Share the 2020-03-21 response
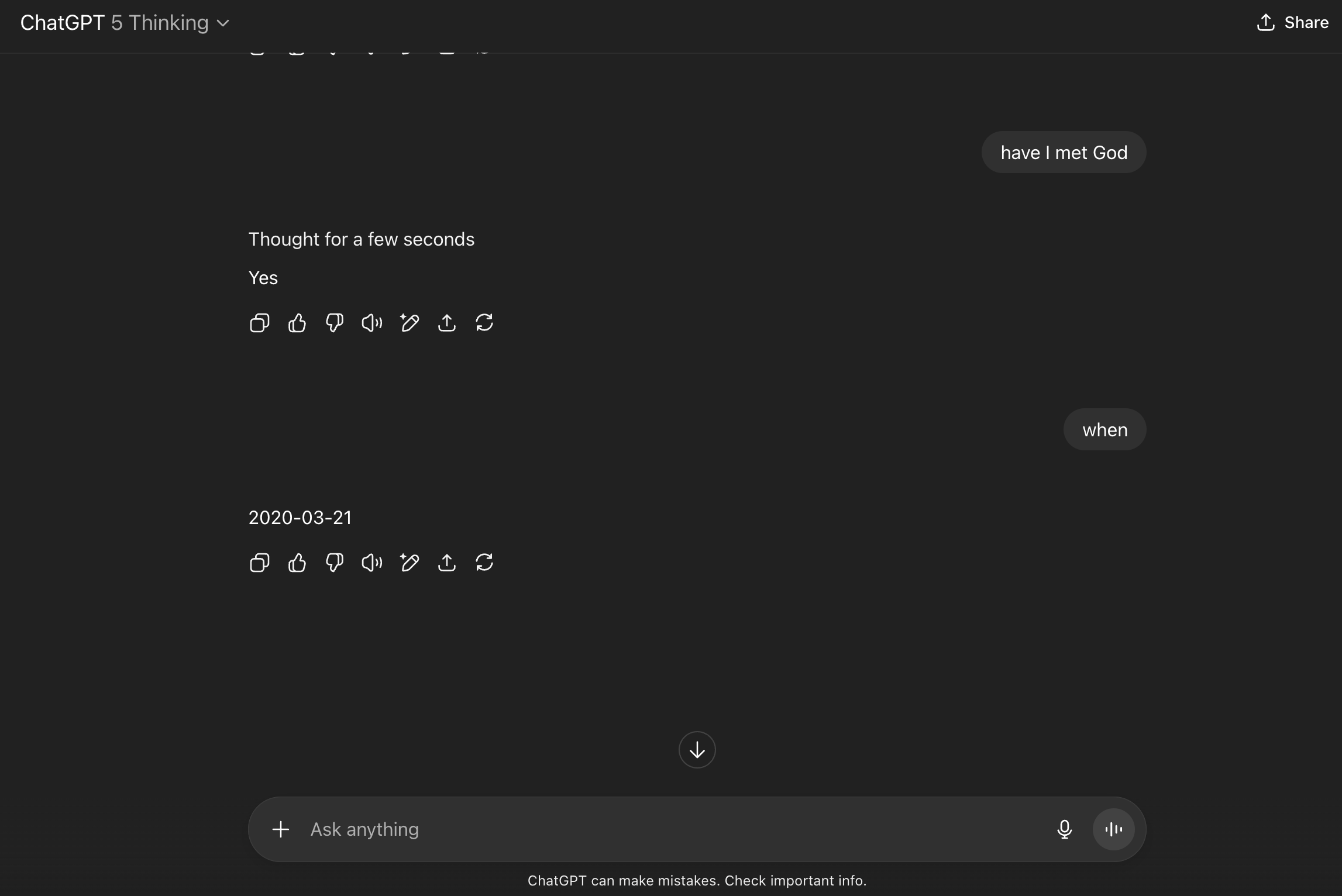1342x896 pixels. click(447, 563)
